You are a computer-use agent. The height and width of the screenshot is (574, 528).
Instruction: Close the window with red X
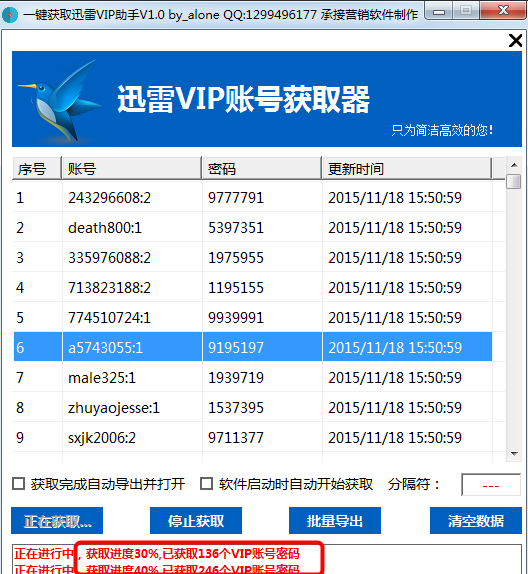[x=503, y=11]
